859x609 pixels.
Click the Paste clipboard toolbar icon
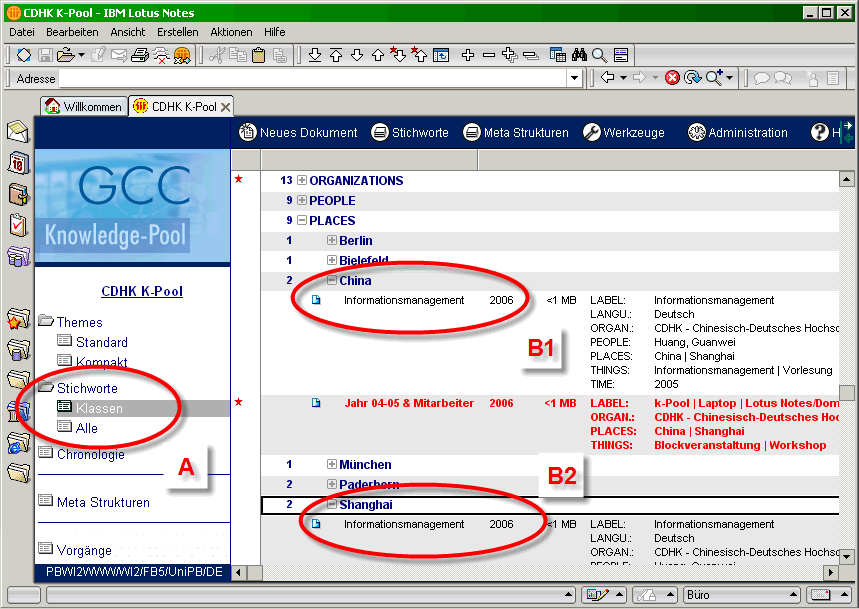(259, 55)
